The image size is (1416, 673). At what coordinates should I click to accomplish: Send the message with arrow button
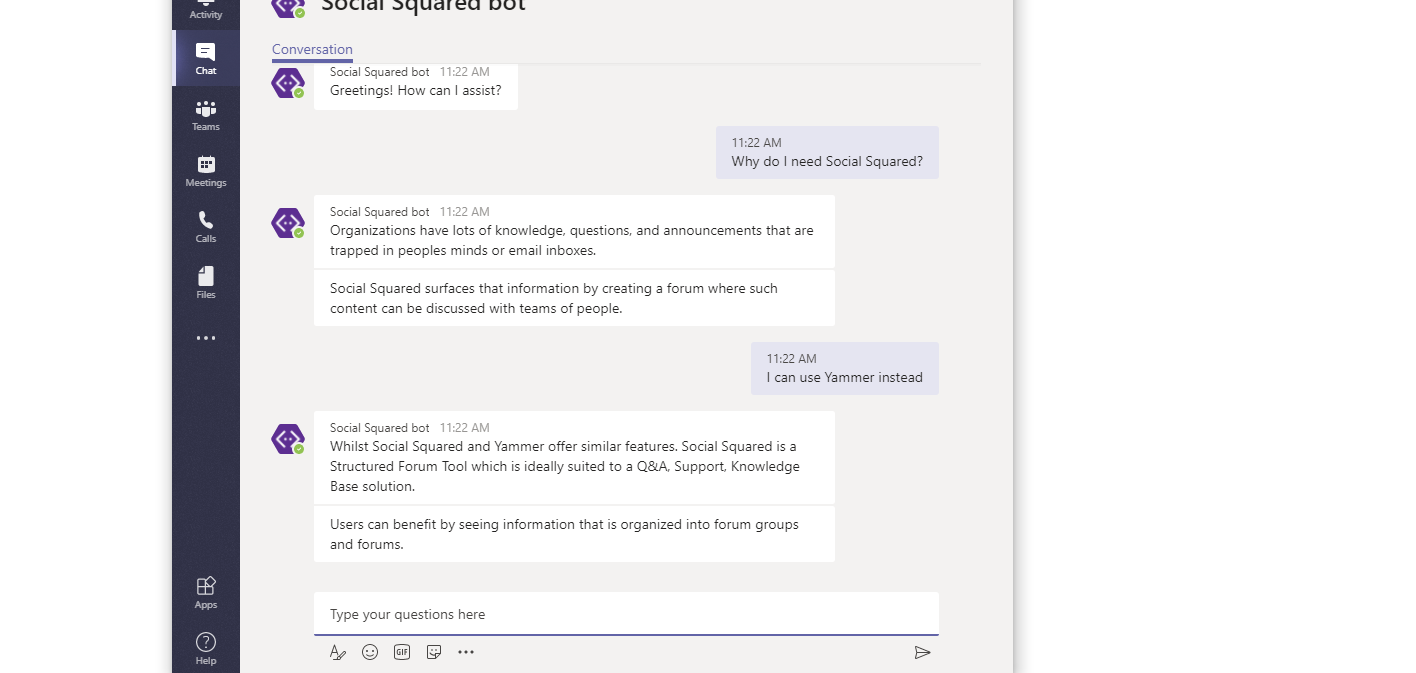(922, 652)
